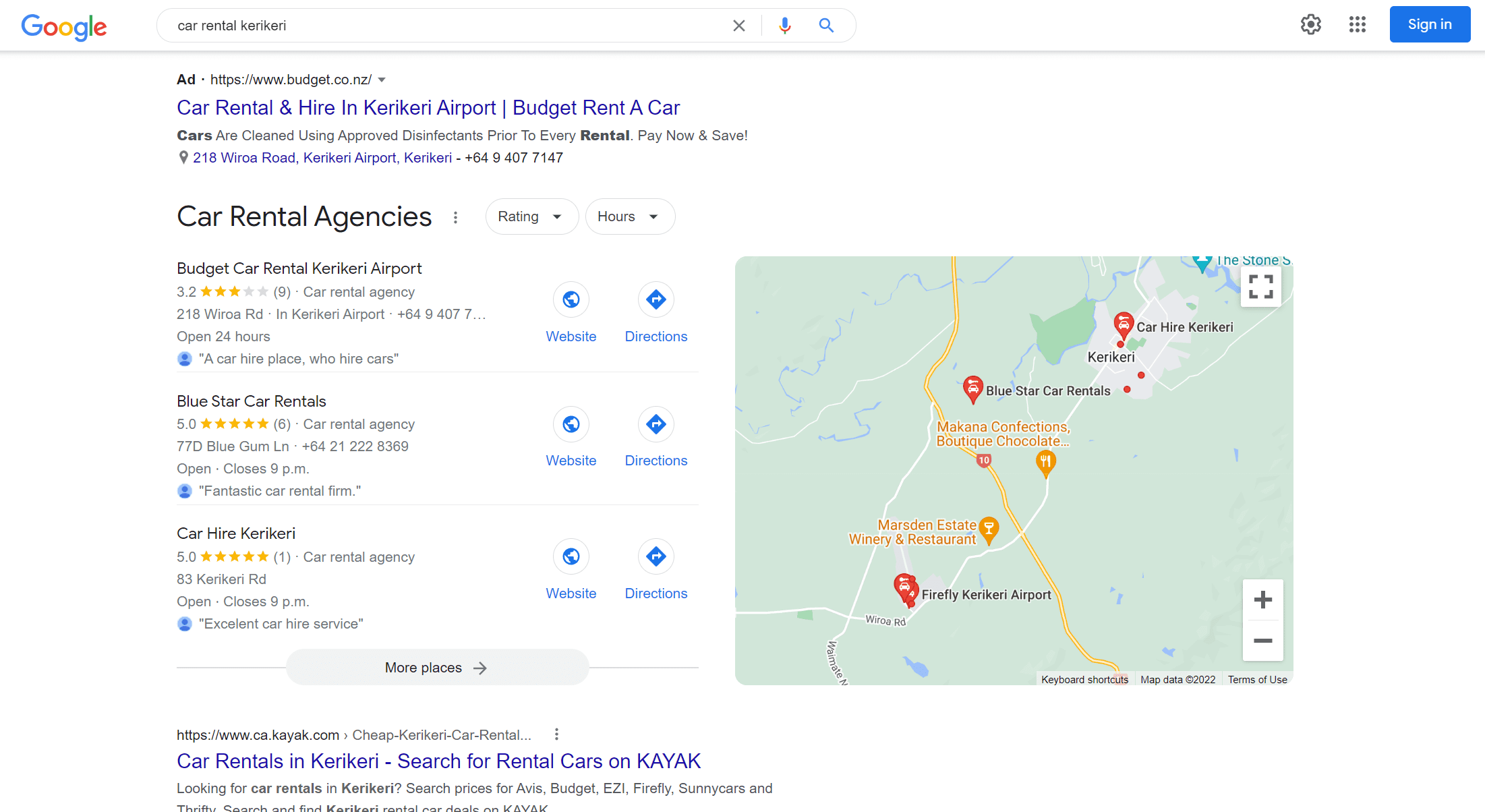Click the Sign in button
The image size is (1485, 812).
click(1430, 24)
